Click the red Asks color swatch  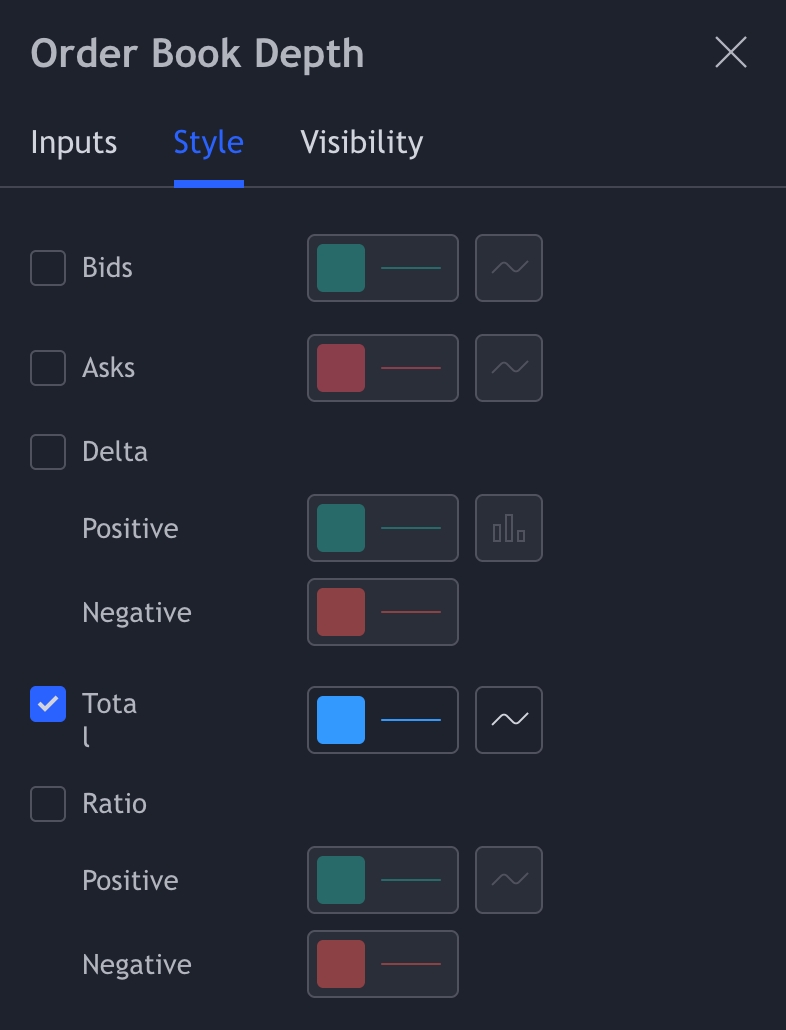pos(341,368)
